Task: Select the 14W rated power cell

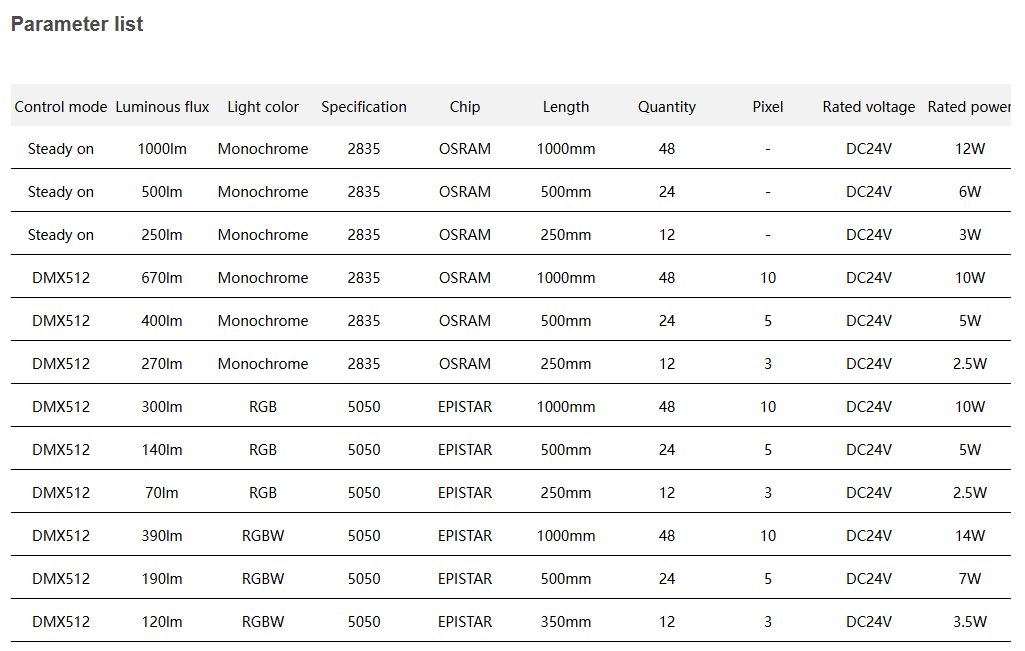Action: [969, 536]
